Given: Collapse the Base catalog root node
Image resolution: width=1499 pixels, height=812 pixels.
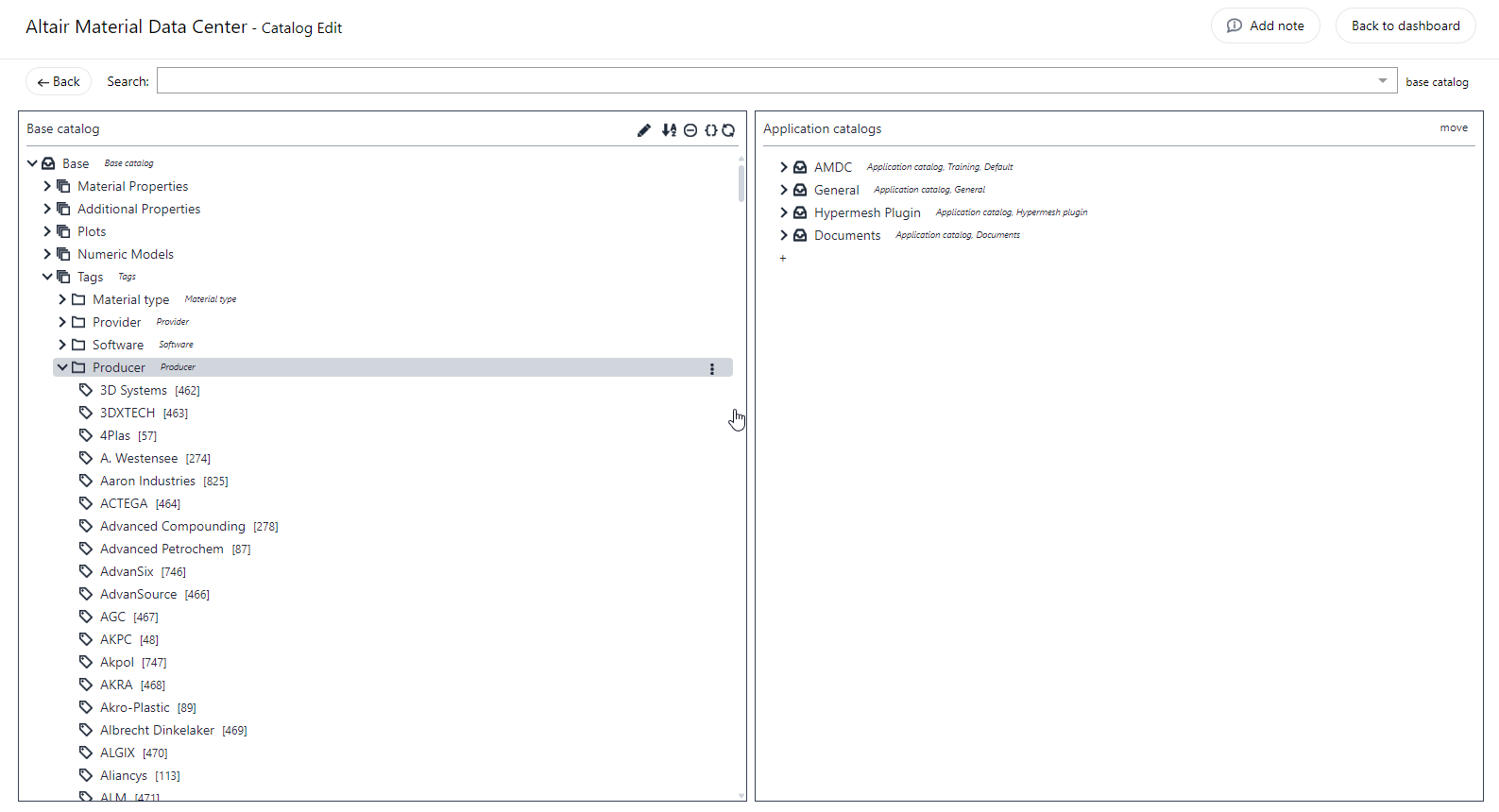Looking at the screenshot, I should 32,163.
